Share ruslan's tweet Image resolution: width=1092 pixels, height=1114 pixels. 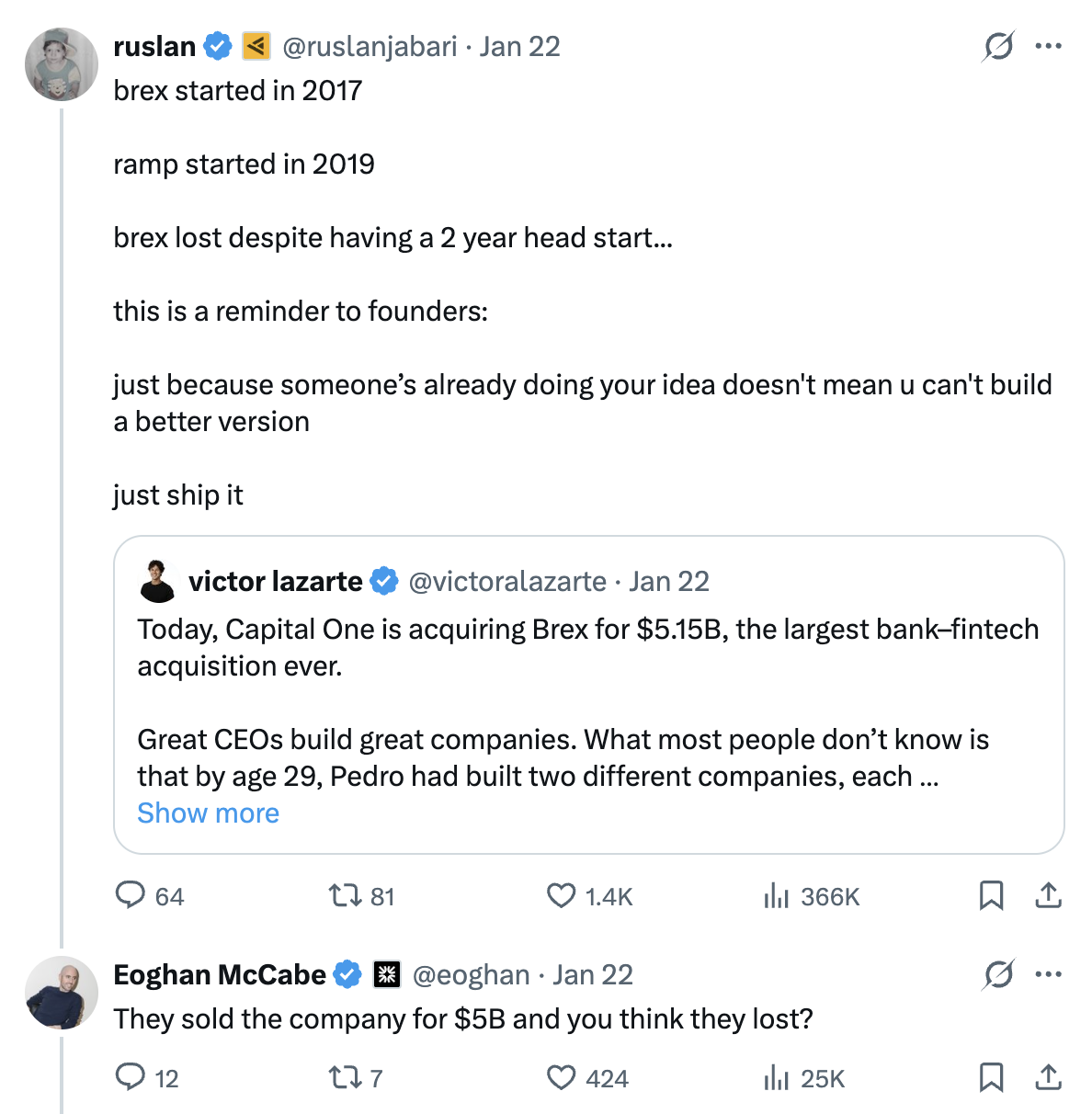point(1048,895)
